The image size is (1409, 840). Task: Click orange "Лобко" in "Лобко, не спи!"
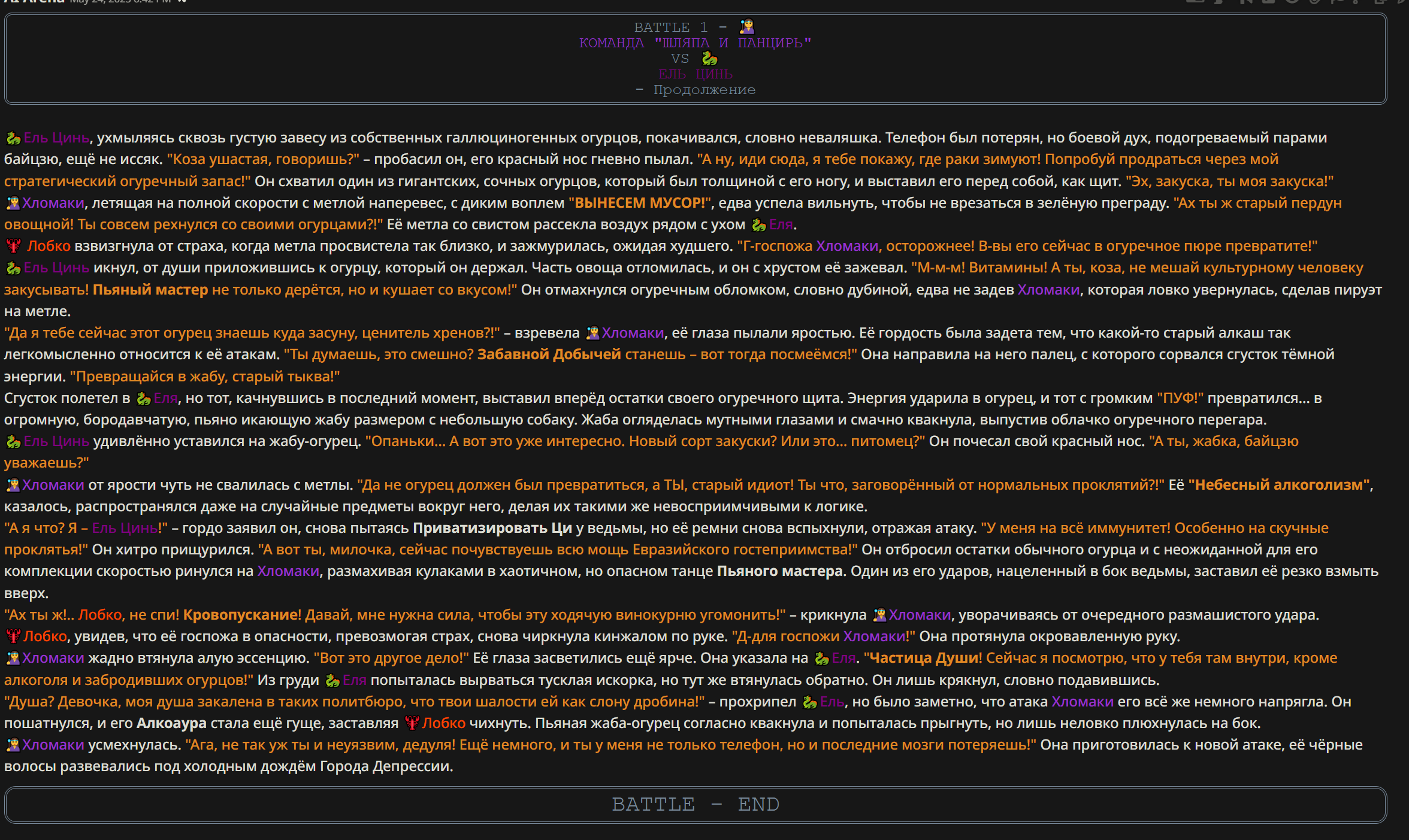coord(100,615)
